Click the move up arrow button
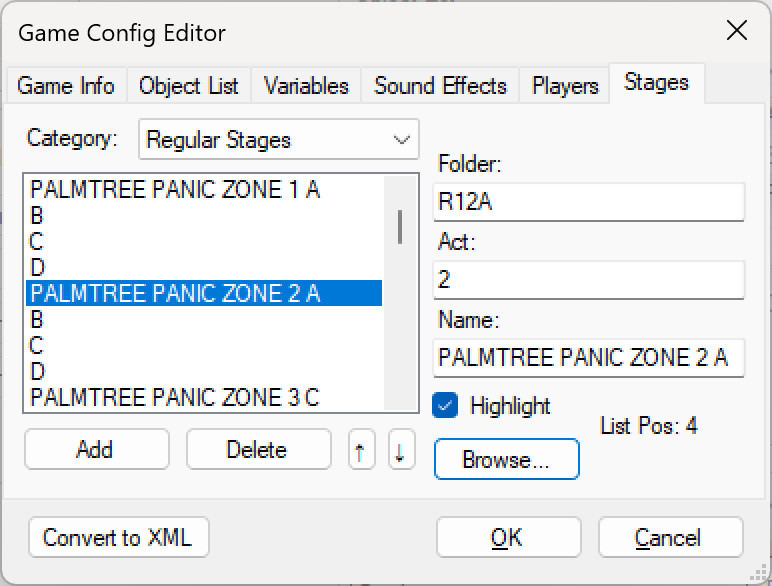772x586 pixels. tap(360, 450)
